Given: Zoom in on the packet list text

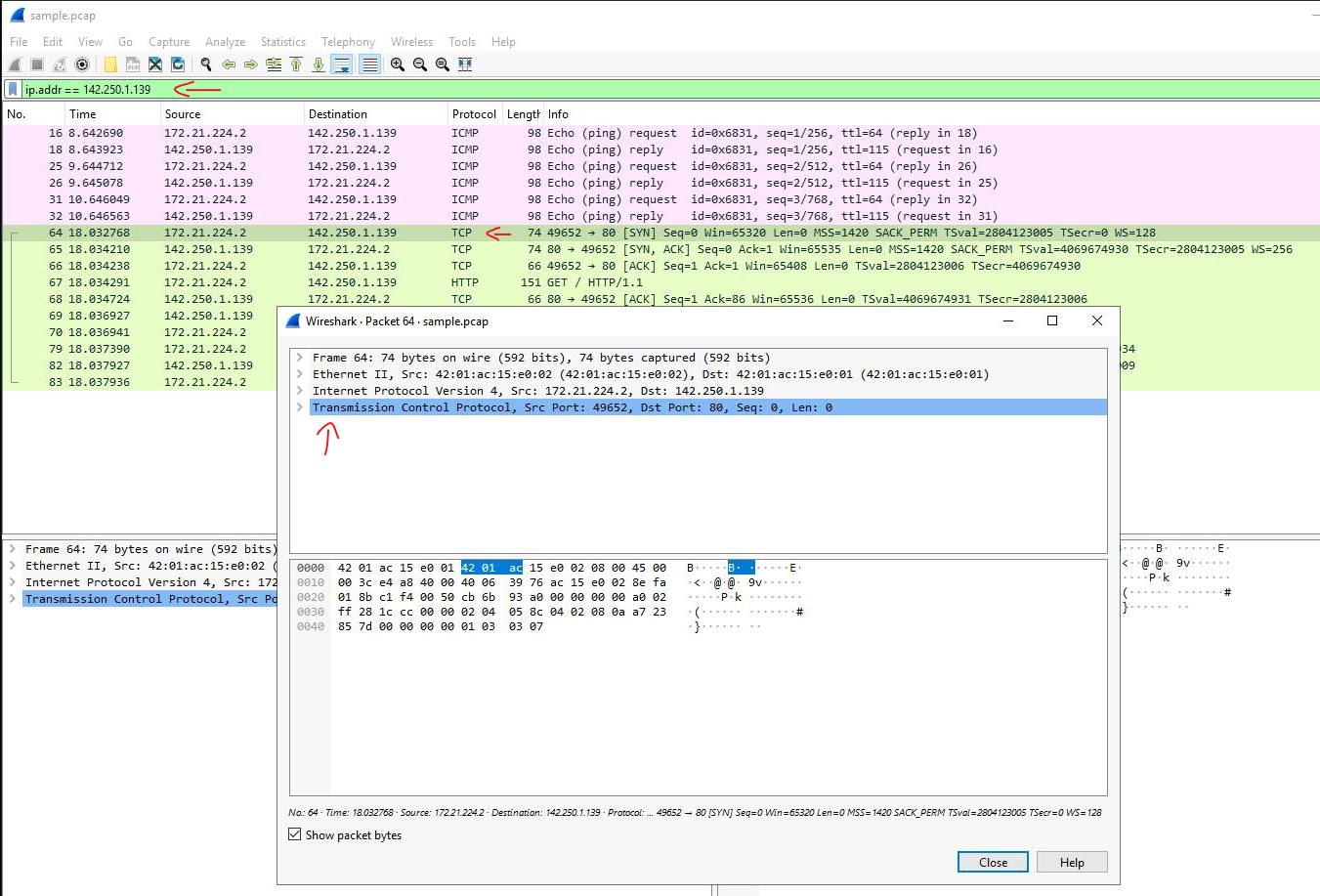Looking at the screenshot, I should tap(398, 64).
